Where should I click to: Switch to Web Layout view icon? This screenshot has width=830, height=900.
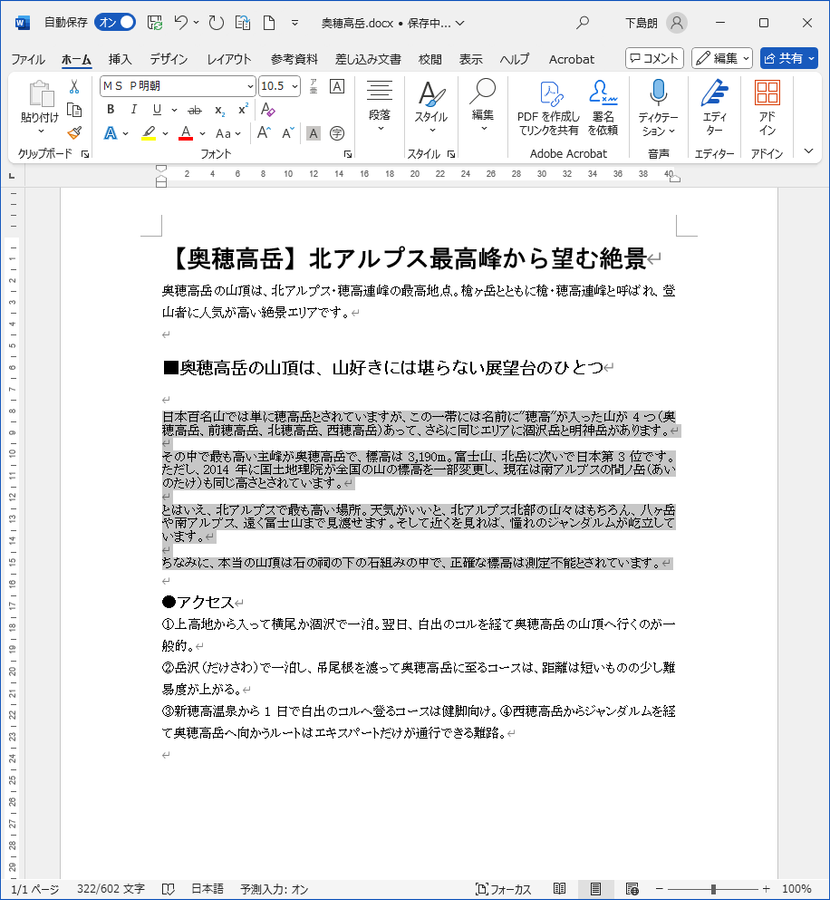point(632,889)
